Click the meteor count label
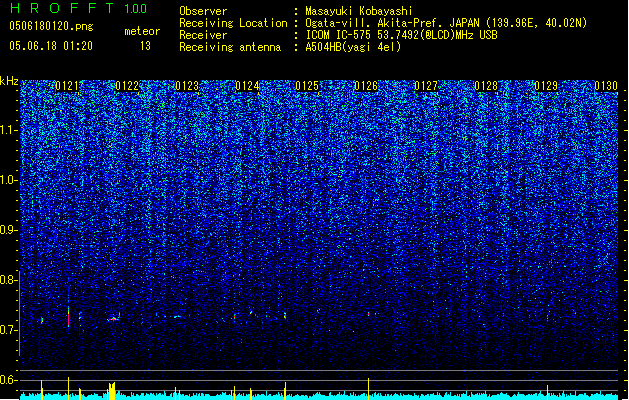This screenshot has width=629, height=400. click(142, 31)
